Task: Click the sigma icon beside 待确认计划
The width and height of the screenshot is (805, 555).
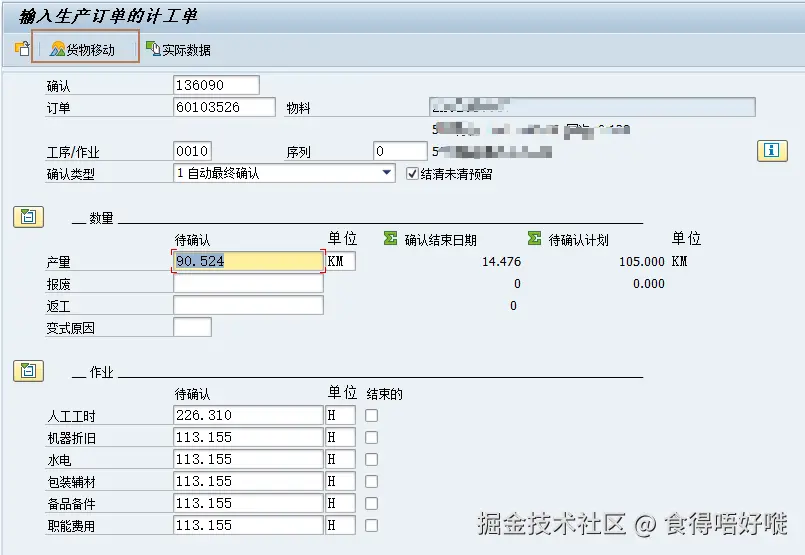Action: pyautogui.click(x=534, y=239)
